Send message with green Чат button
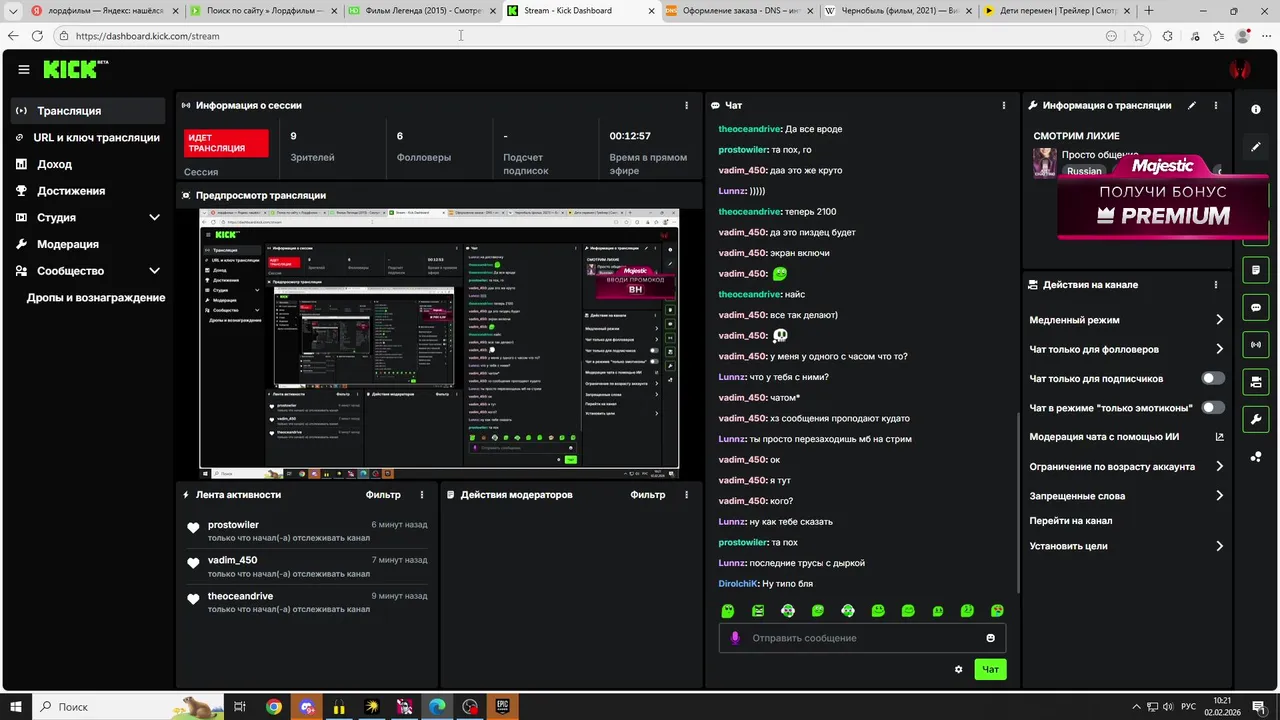 coord(990,670)
